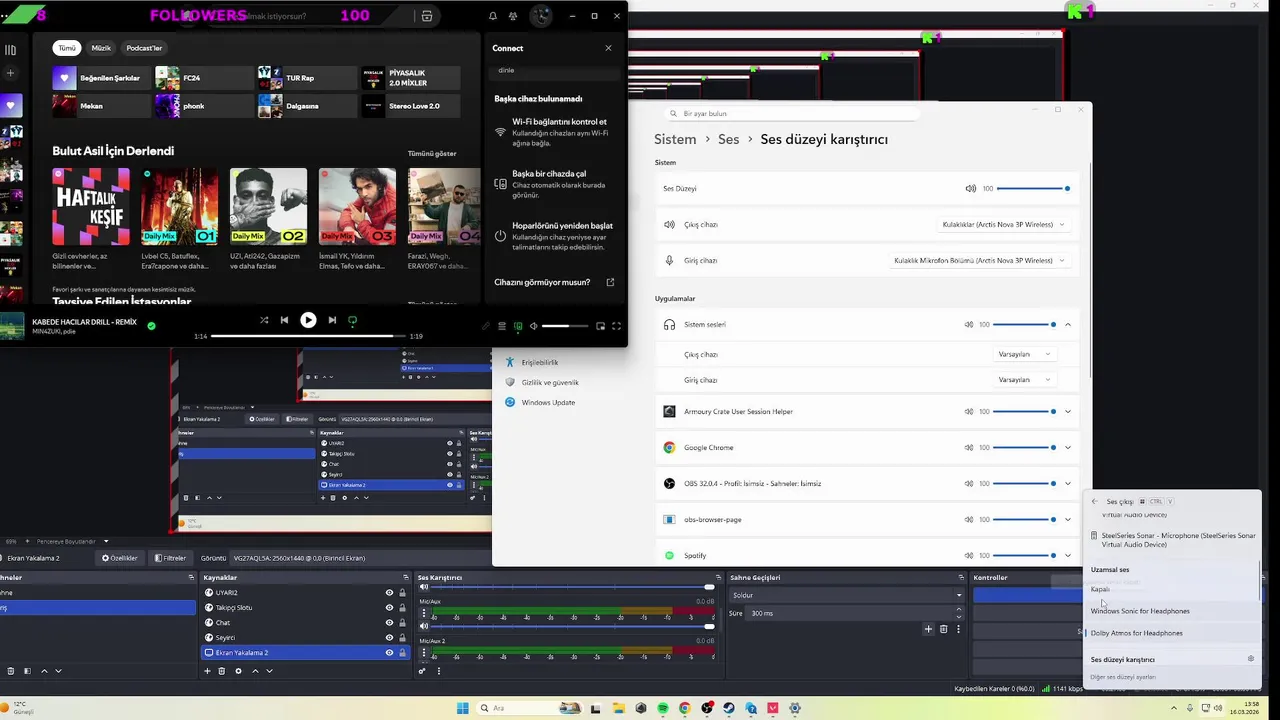Open the Spotify friend activity icon

(513, 16)
